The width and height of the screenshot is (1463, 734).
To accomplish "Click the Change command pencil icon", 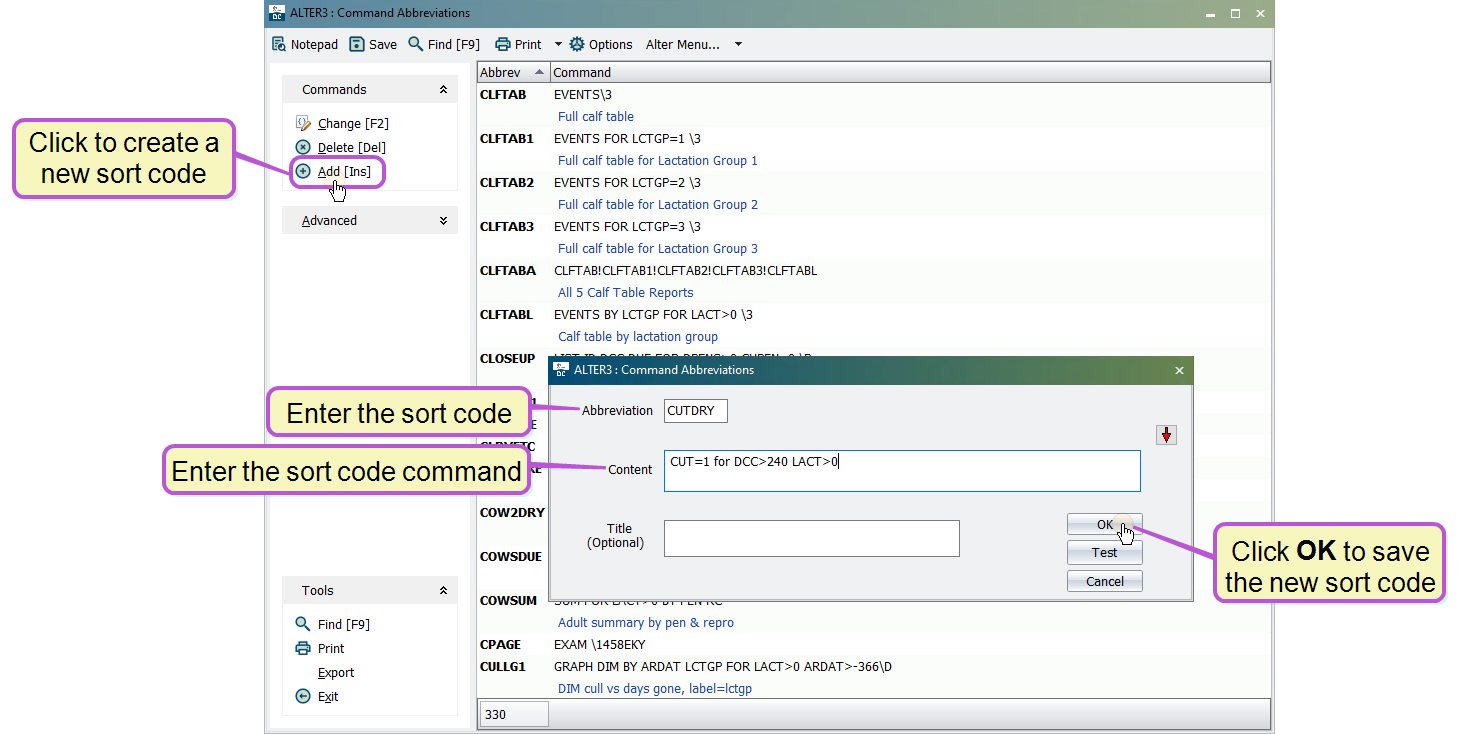I will click(x=303, y=123).
